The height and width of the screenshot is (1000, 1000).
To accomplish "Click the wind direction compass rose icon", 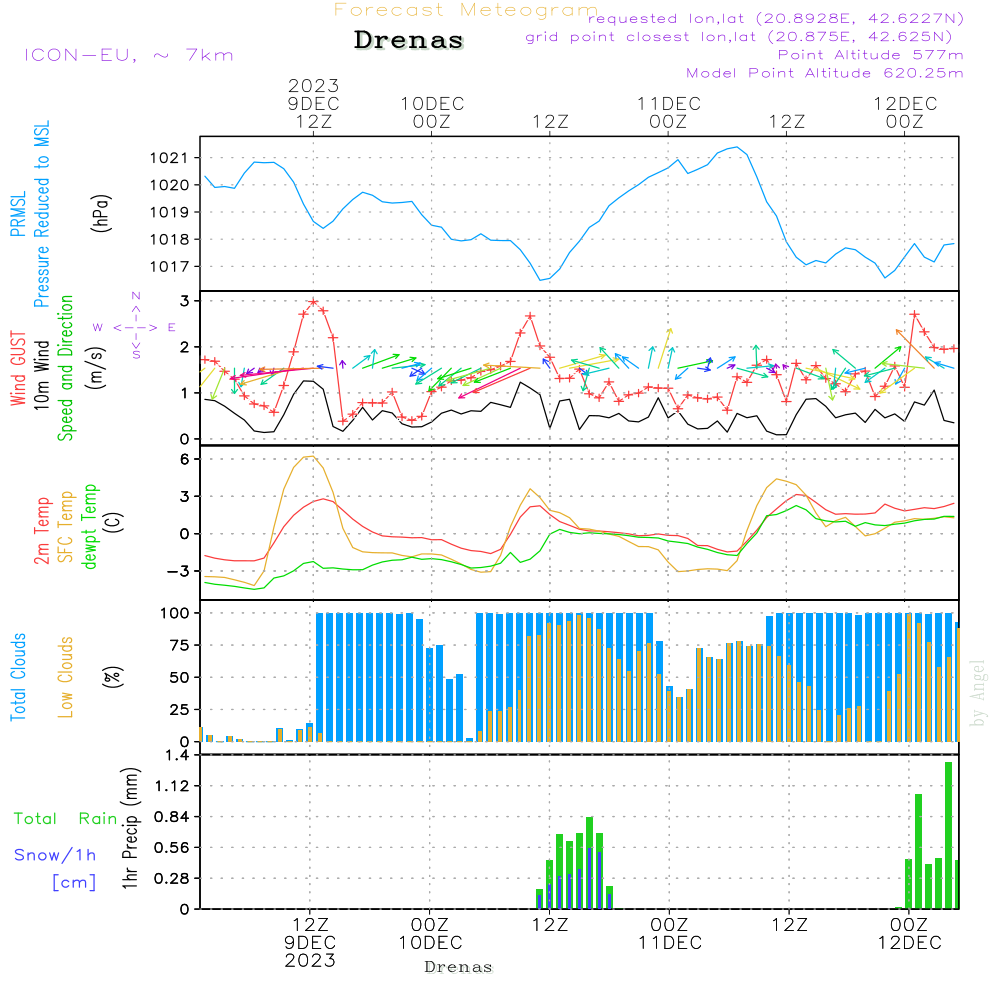I will (x=135, y=326).
